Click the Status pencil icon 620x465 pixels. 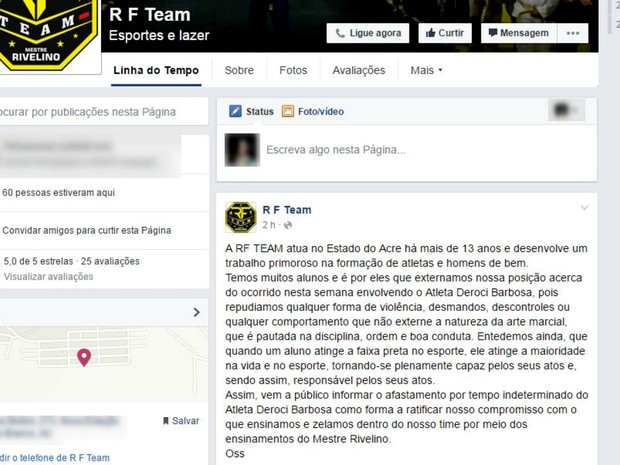(235, 112)
